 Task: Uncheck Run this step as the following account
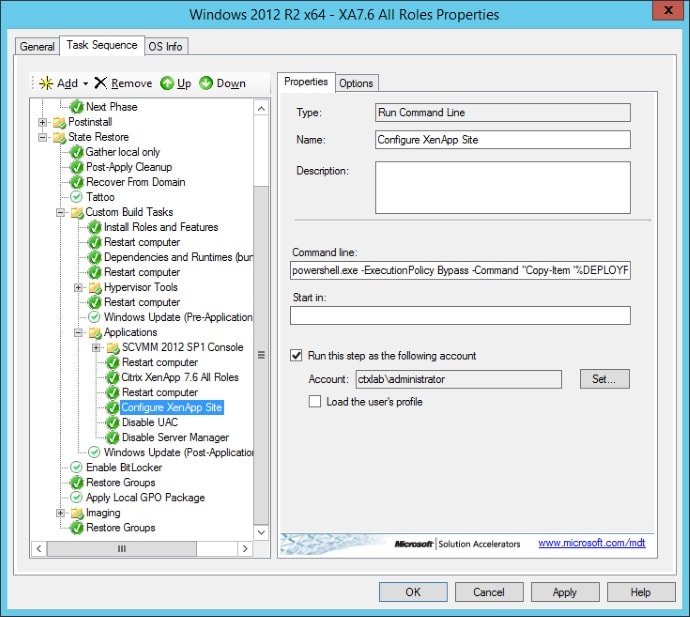click(x=296, y=355)
